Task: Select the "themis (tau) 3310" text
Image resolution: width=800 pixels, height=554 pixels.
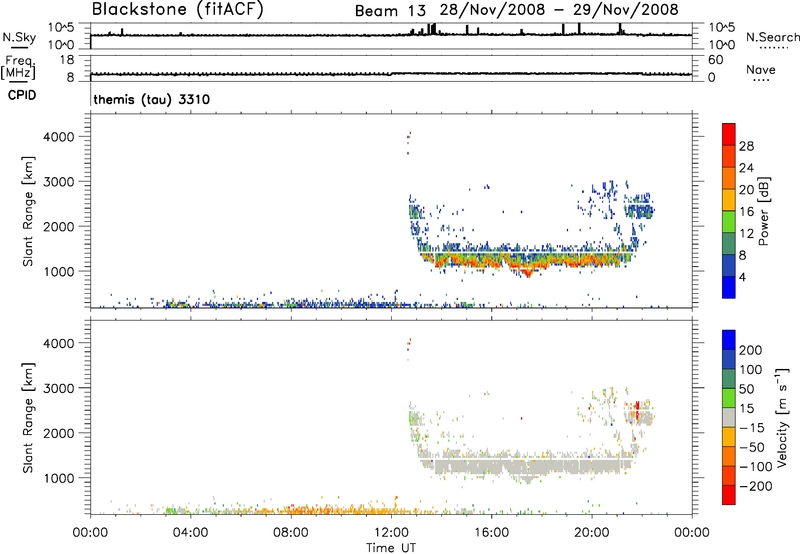Action: coord(152,99)
